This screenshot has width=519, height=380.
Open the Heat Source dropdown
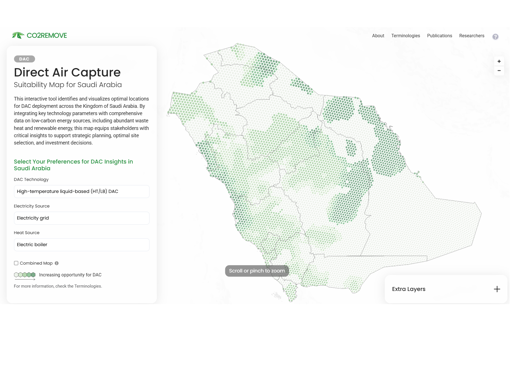point(82,244)
